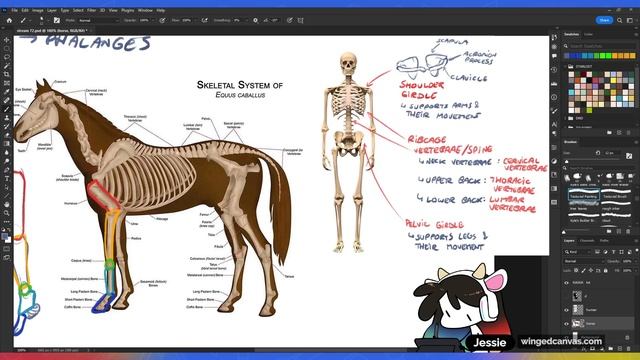Open Smoothing value dropdown arrow

point(246,20)
